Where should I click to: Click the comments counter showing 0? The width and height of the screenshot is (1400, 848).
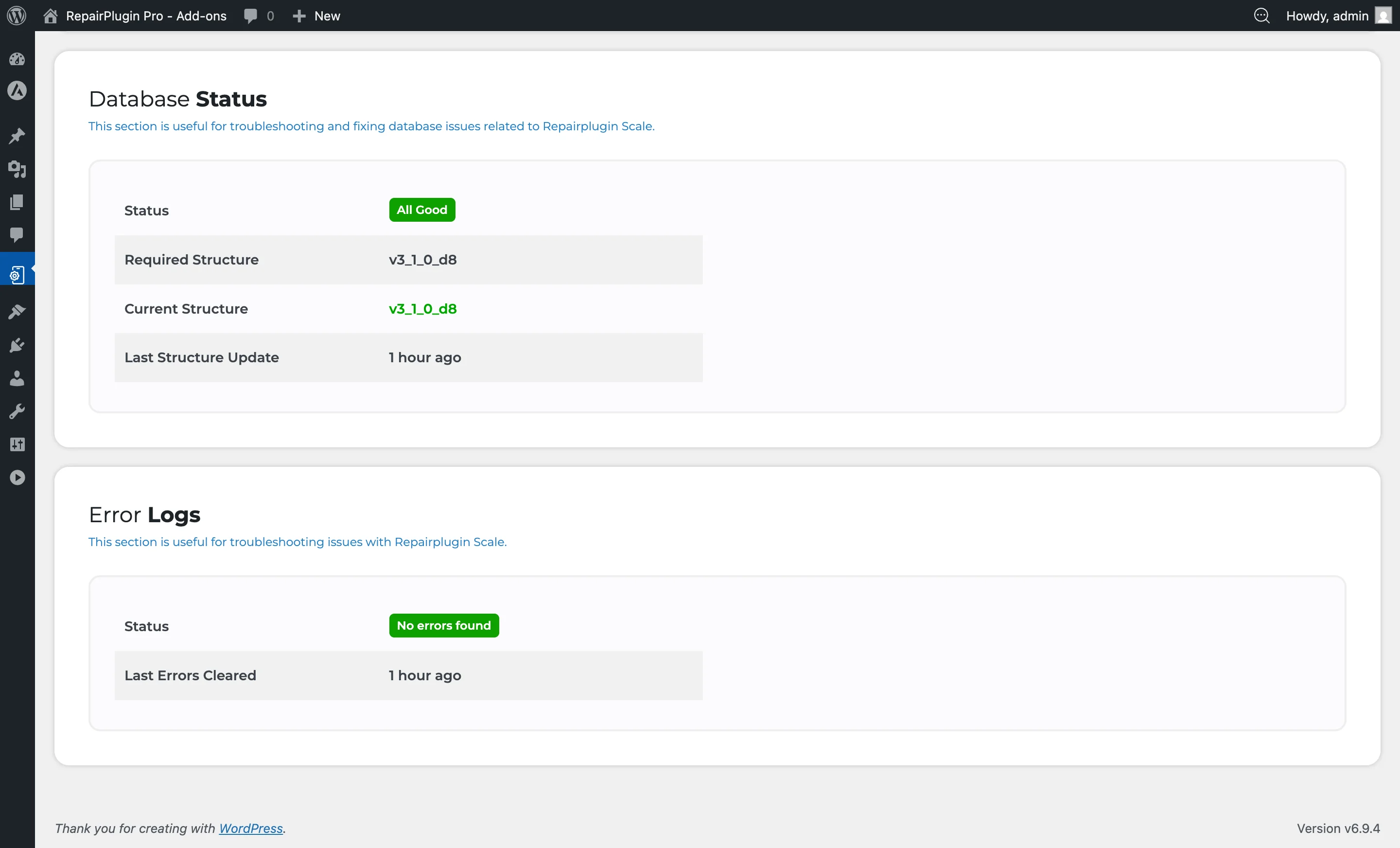pos(259,16)
